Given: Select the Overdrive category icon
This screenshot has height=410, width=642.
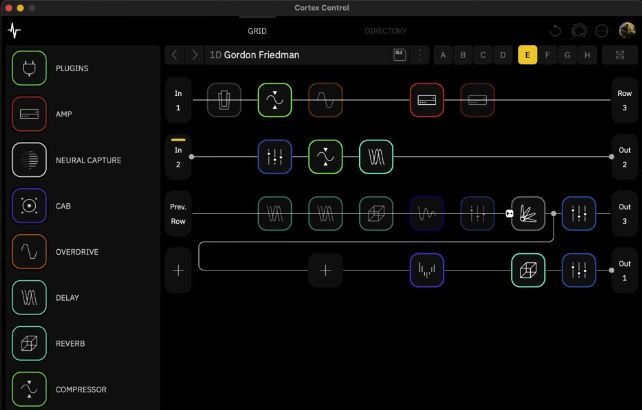Looking at the screenshot, I should pos(29,251).
